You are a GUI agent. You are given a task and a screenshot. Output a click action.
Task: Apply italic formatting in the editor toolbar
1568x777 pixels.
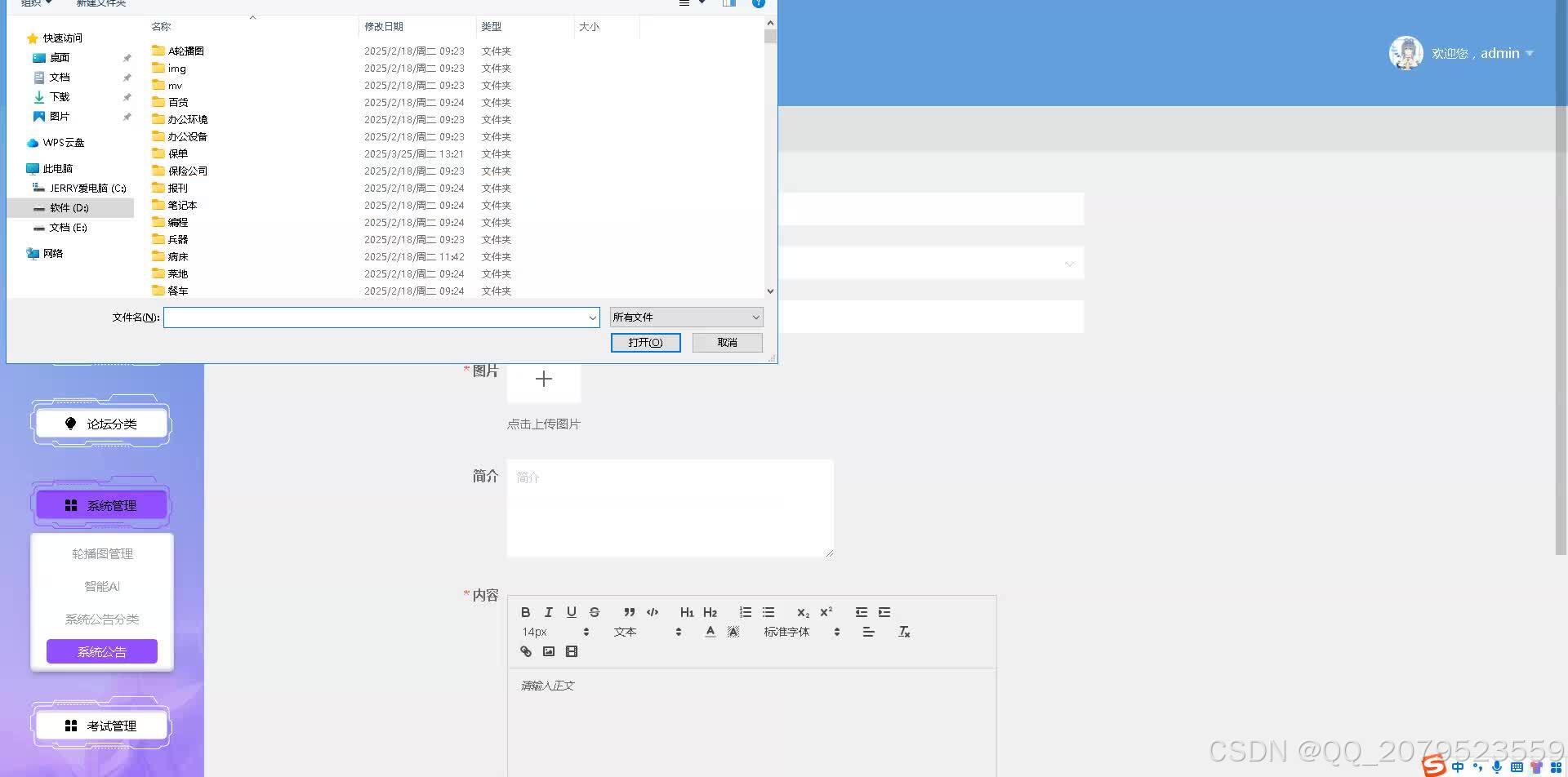[x=548, y=612]
